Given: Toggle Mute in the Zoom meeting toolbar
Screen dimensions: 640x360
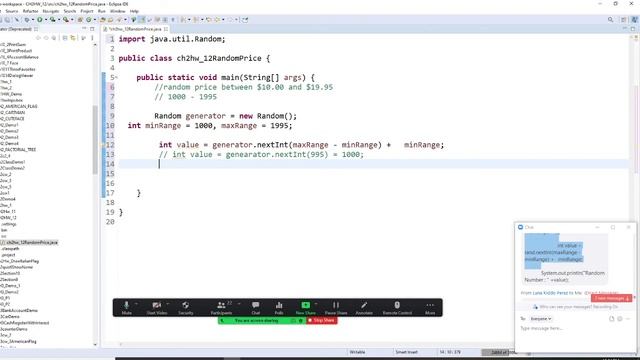Looking at the screenshot, I should (127, 308).
